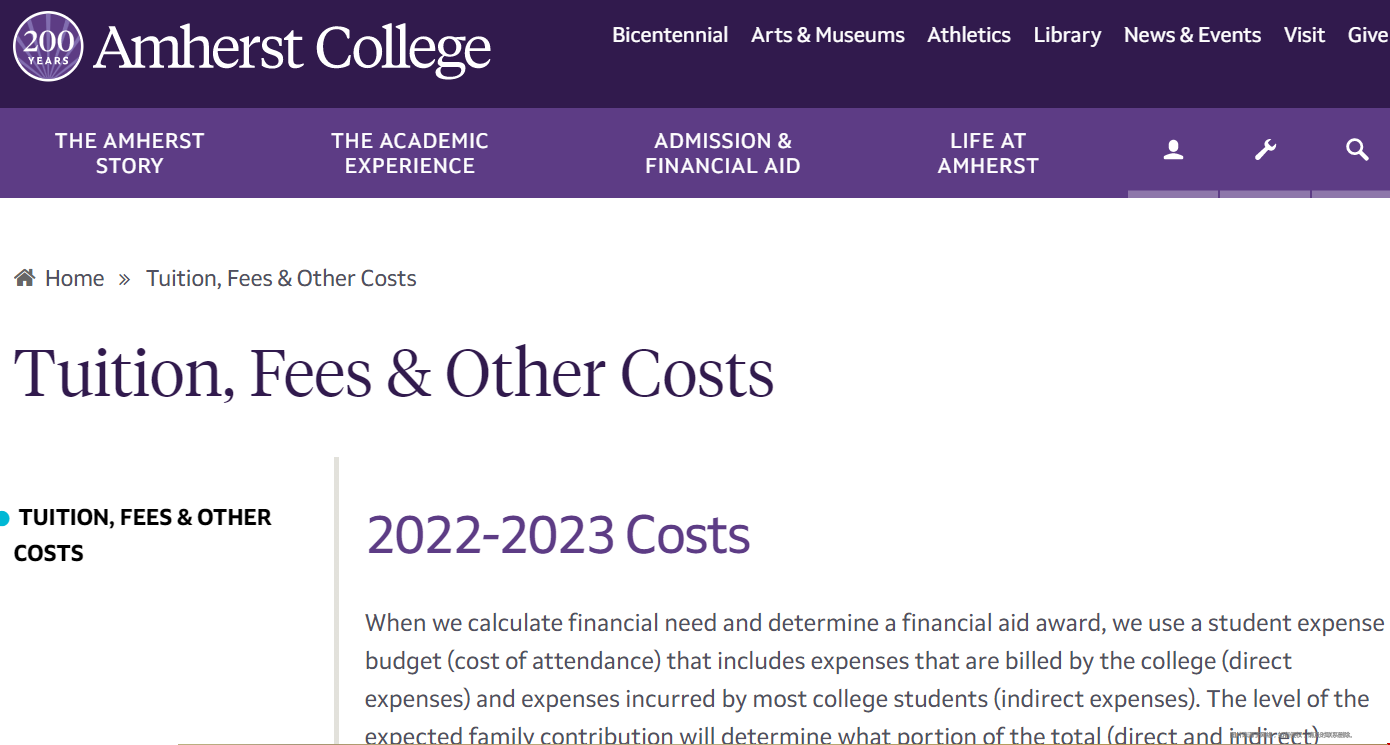Open the Bicentennial link
This screenshot has height=745, width=1390.
tap(670, 35)
